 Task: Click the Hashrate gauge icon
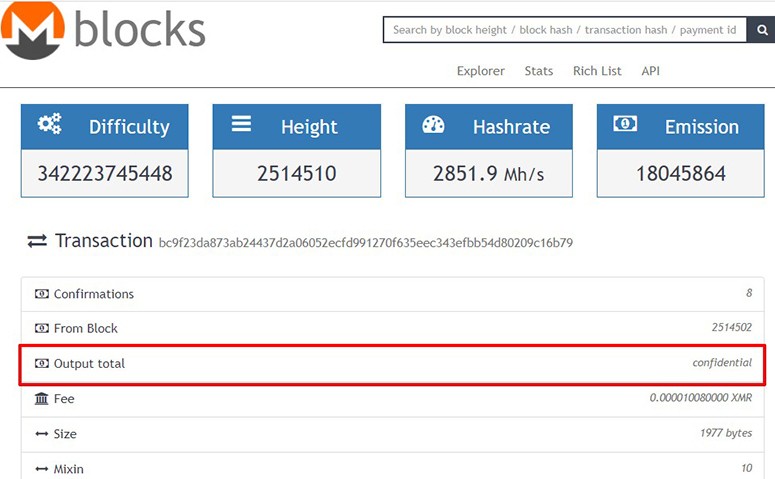pyautogui.click(x=433, y=125)
